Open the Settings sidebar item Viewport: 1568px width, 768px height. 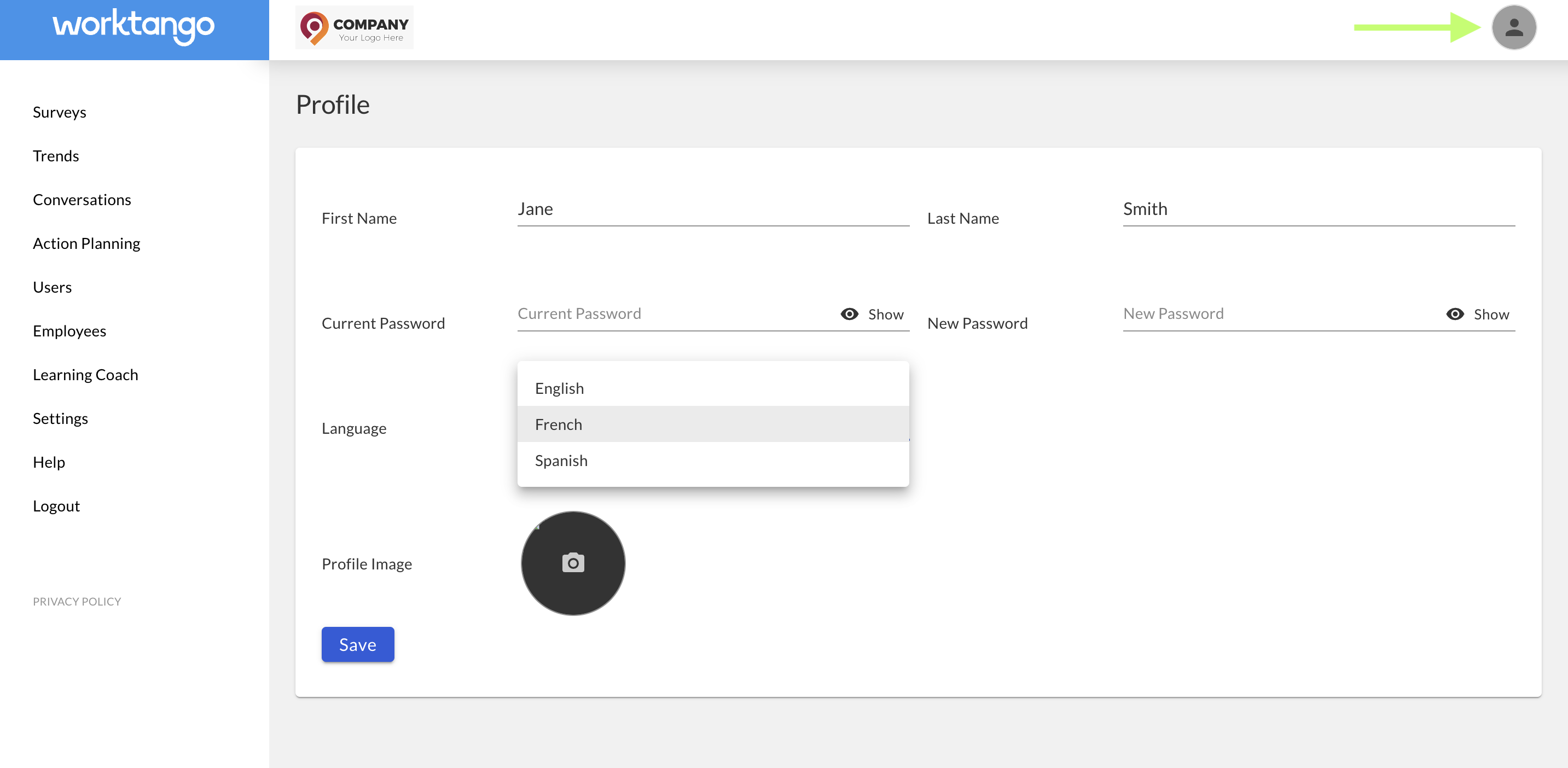click(60, 418)
